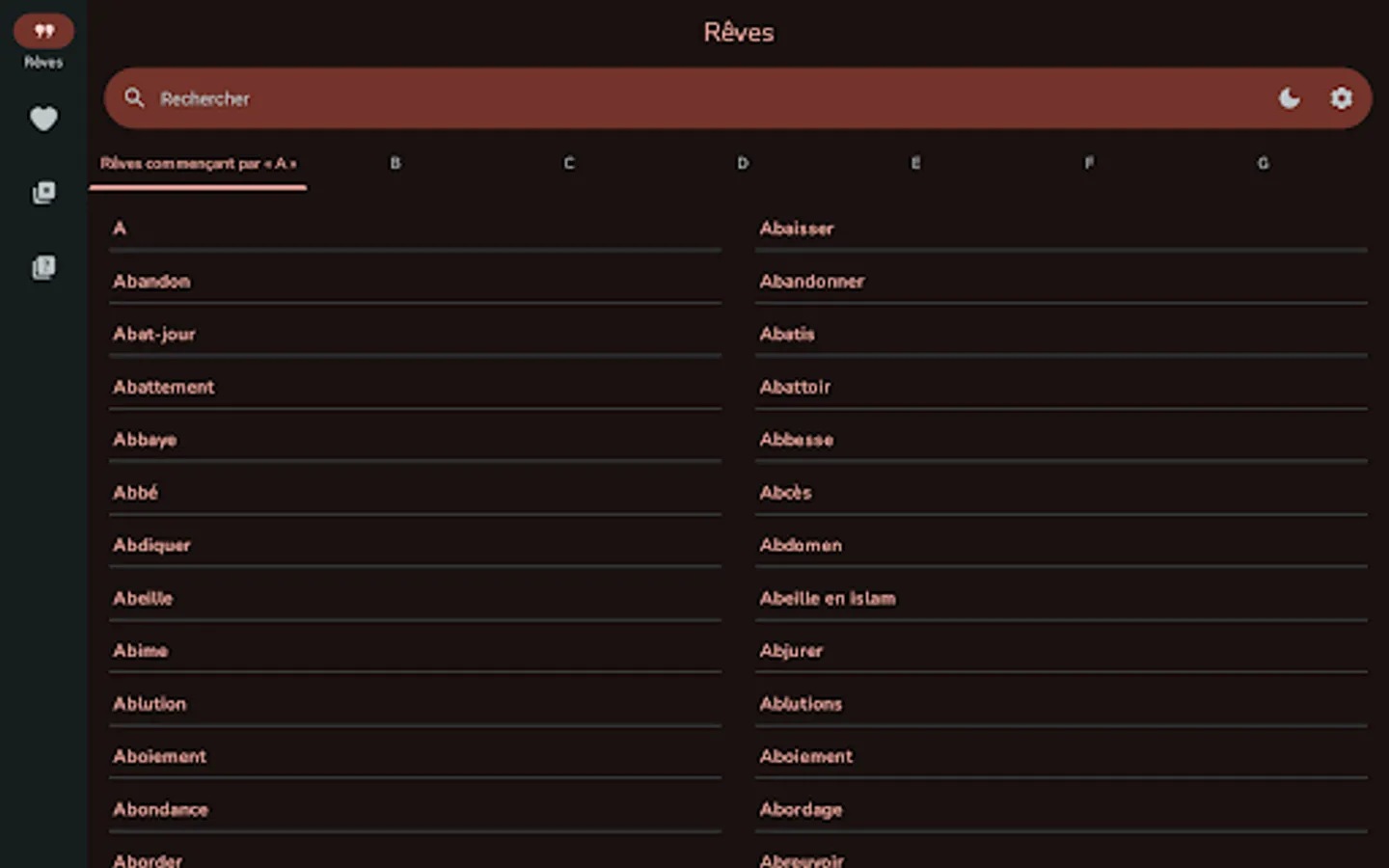Open the 'Abjurer' entry
Image resolution: width=1389 pixels, height=868 pixels.
pos(1061,651)
